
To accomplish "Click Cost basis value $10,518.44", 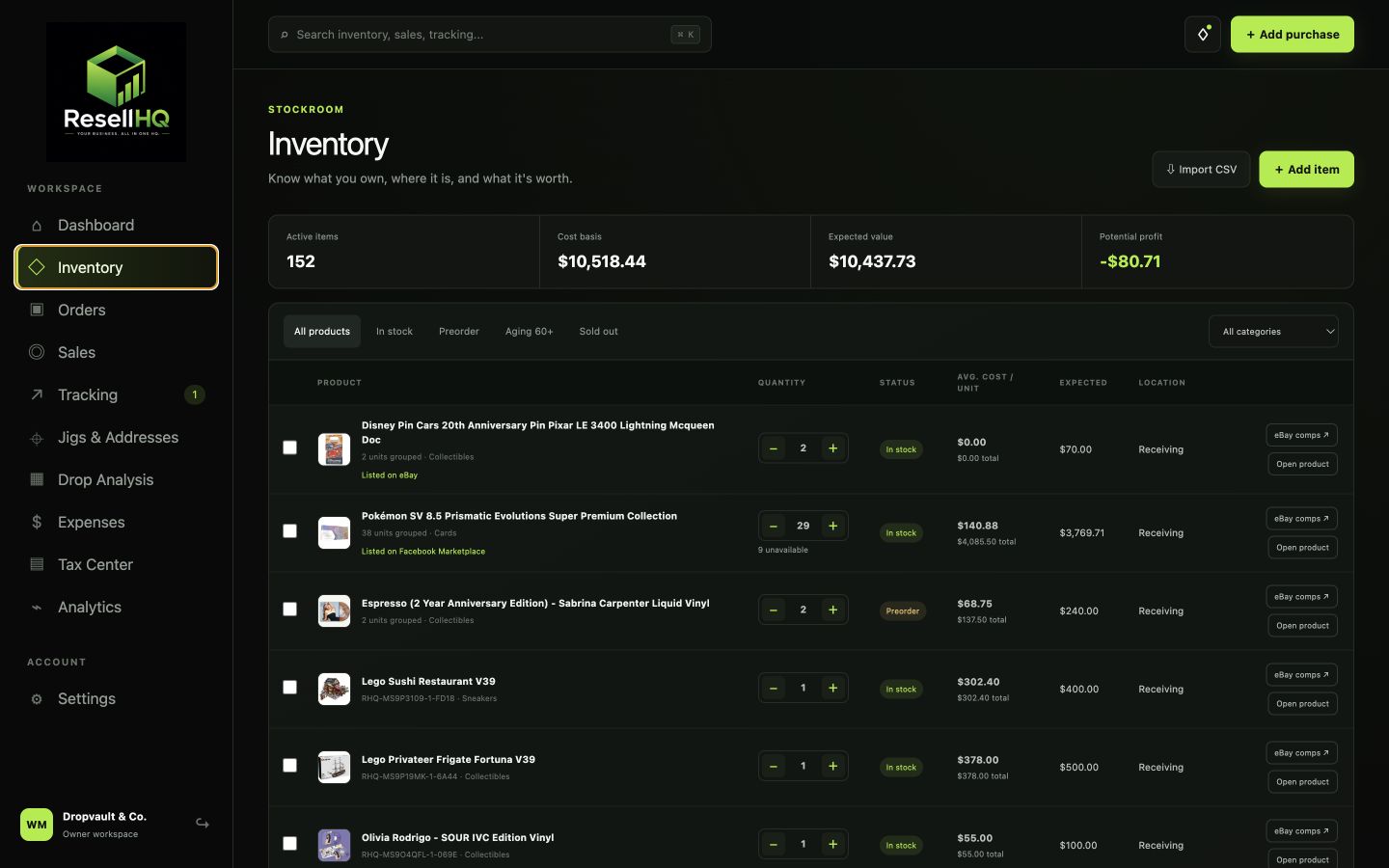I will coord(602,261).
